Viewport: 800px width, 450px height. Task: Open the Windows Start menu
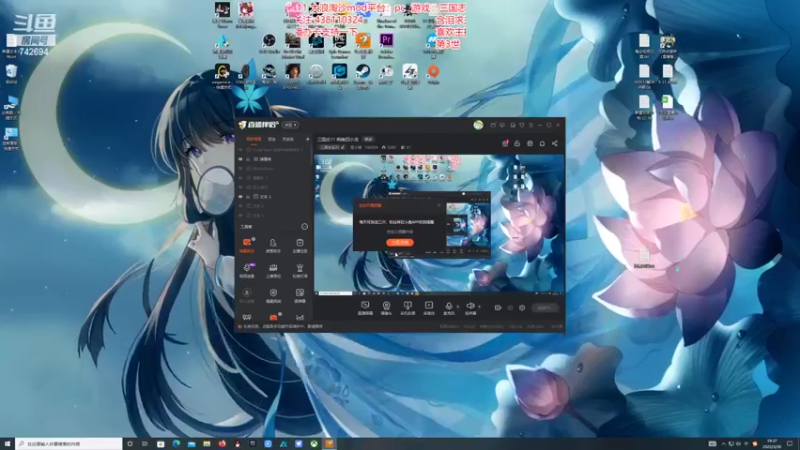[x=7, y=444]
